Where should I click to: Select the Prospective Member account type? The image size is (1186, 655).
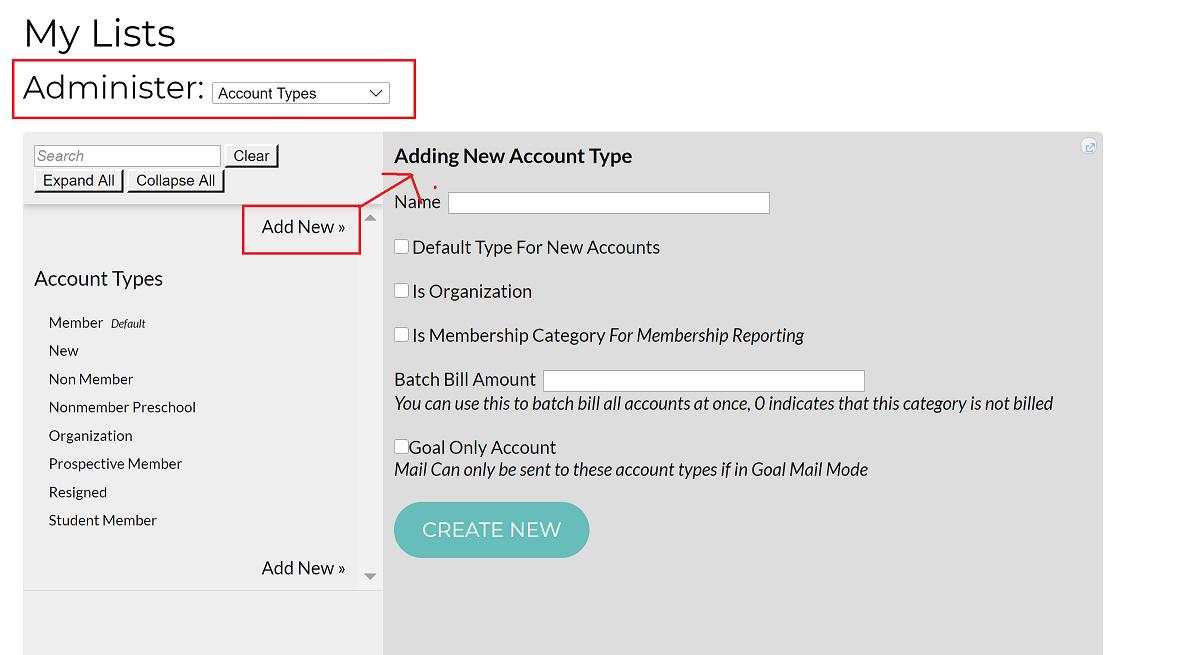(x=115, y=463)
